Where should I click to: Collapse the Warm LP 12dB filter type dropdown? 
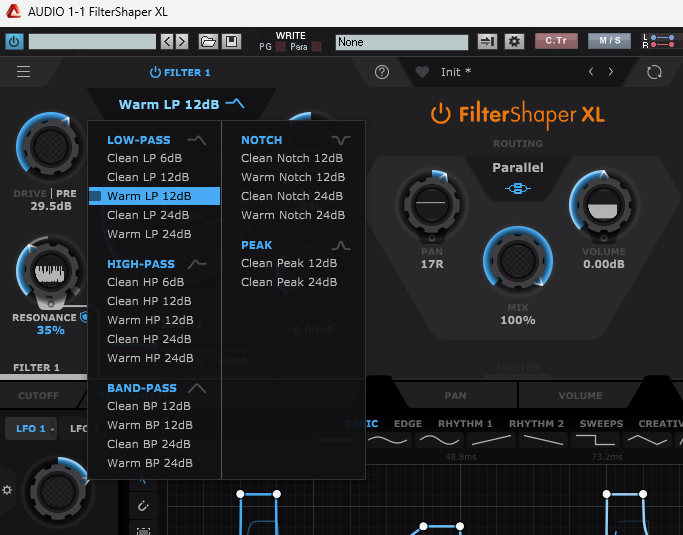click(181, 105)
